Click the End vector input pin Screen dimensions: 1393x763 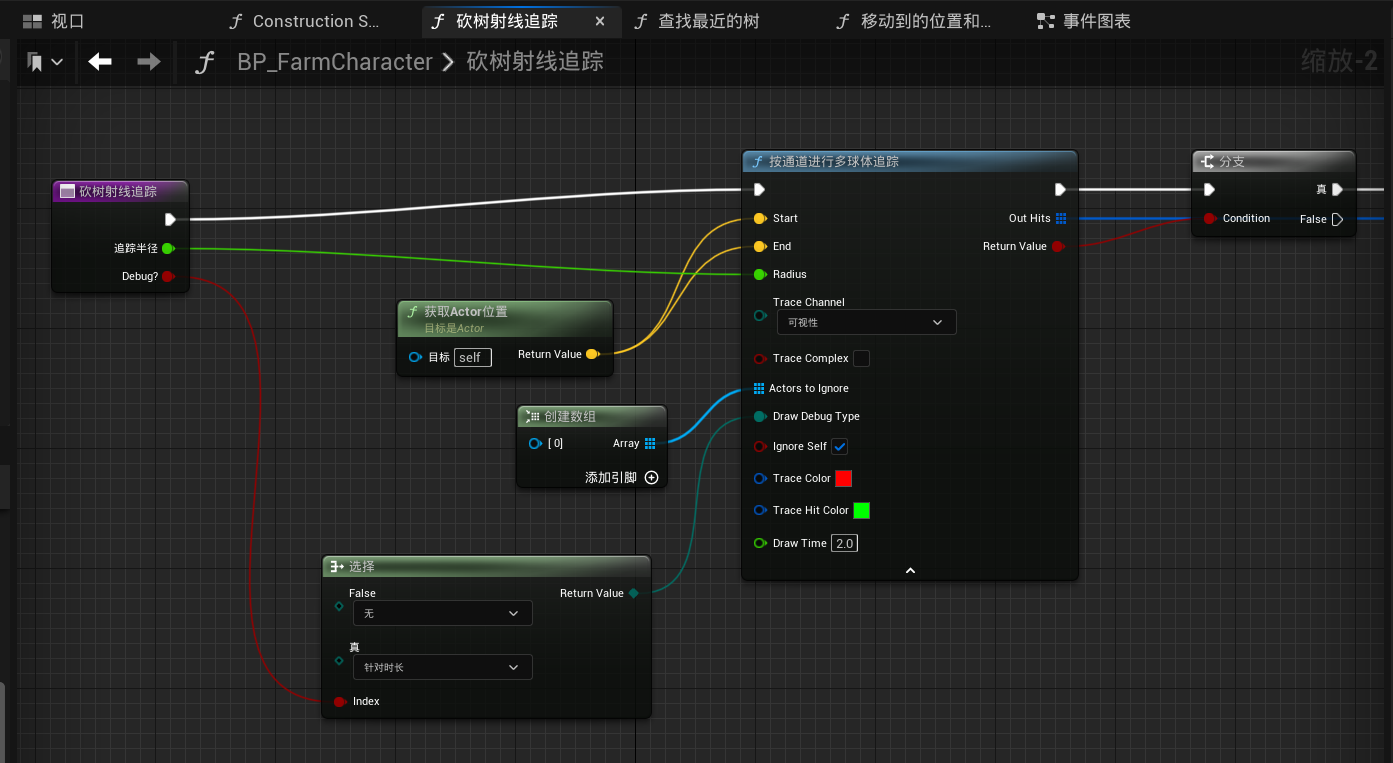(x=760, y=246)
